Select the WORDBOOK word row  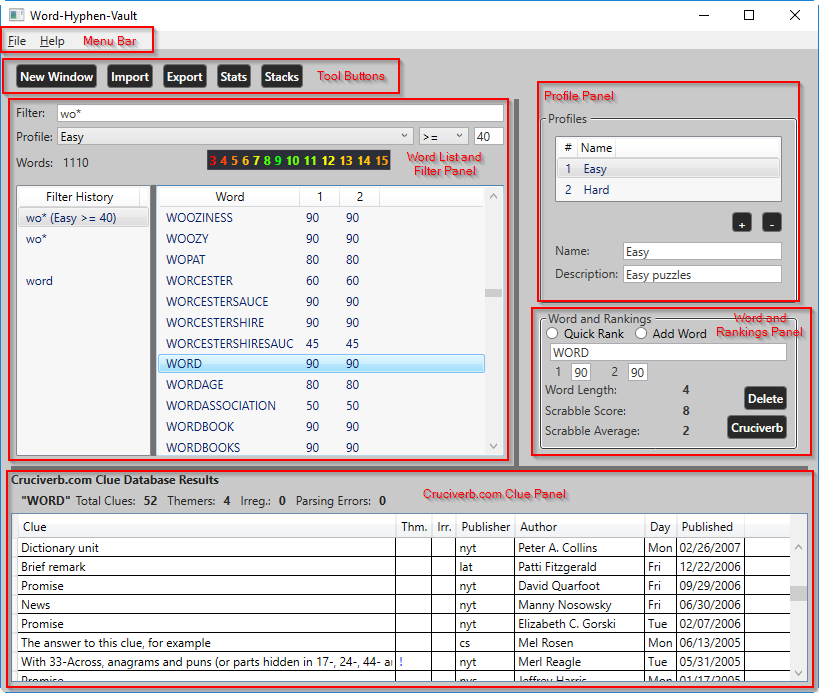click(321, 427)
